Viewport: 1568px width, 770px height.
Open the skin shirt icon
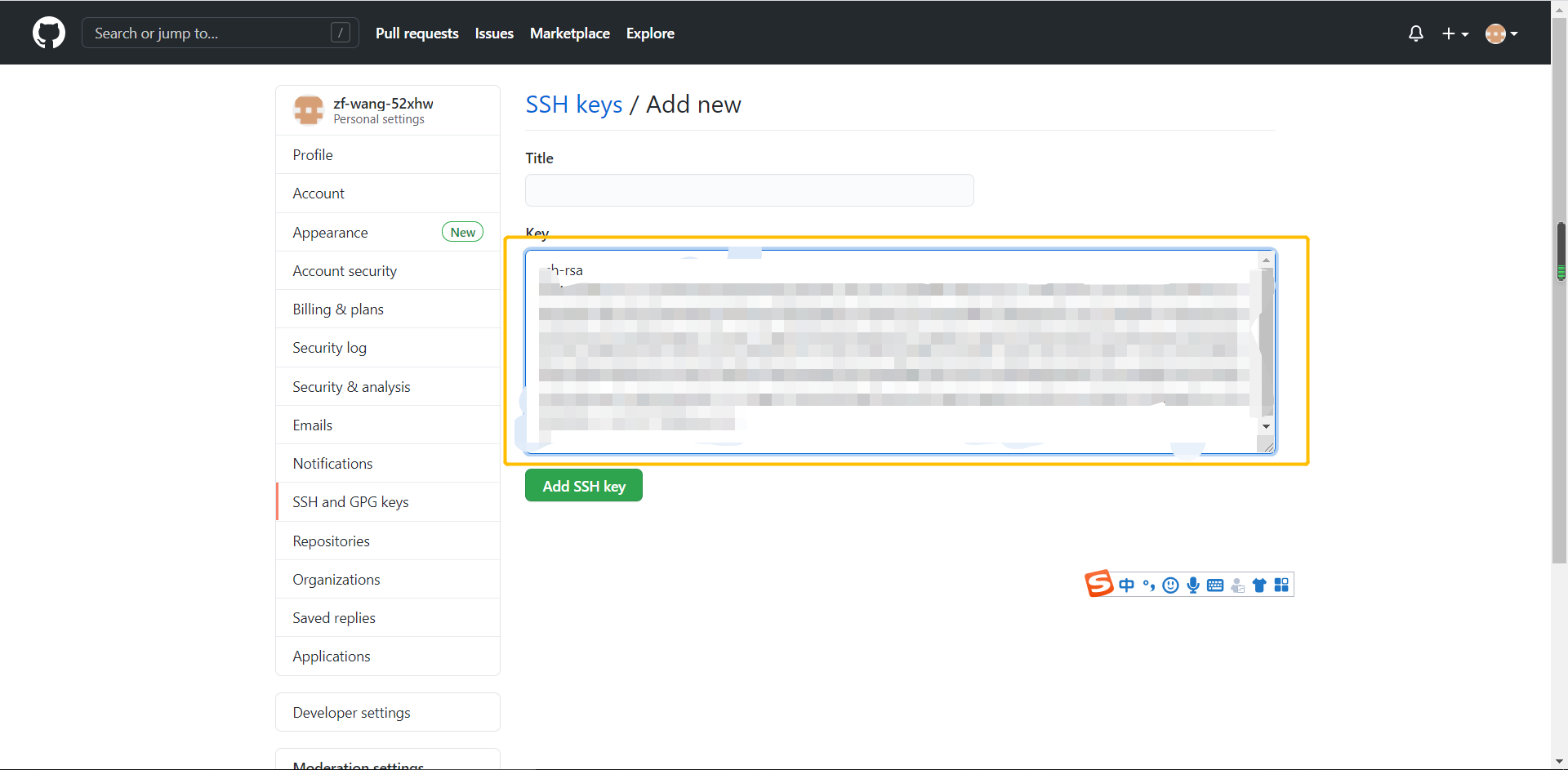pos(1258,585)
